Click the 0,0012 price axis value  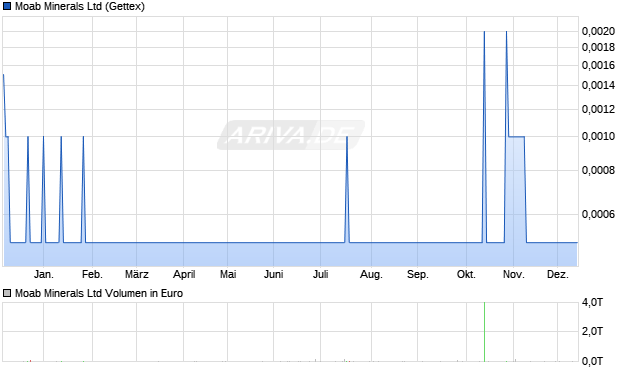tap(598, 109)
